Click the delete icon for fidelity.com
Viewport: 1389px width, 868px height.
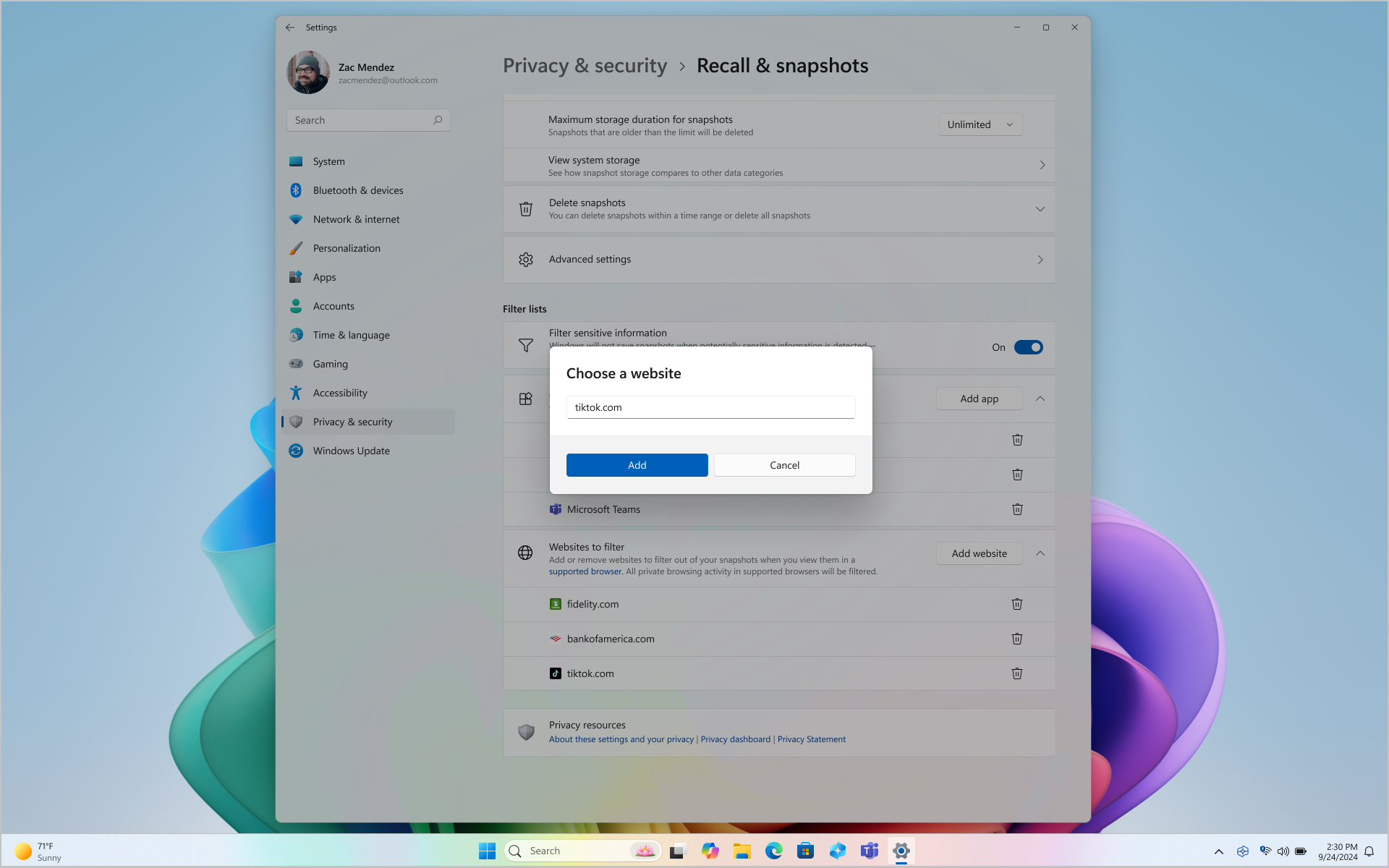coord(1017,603)
